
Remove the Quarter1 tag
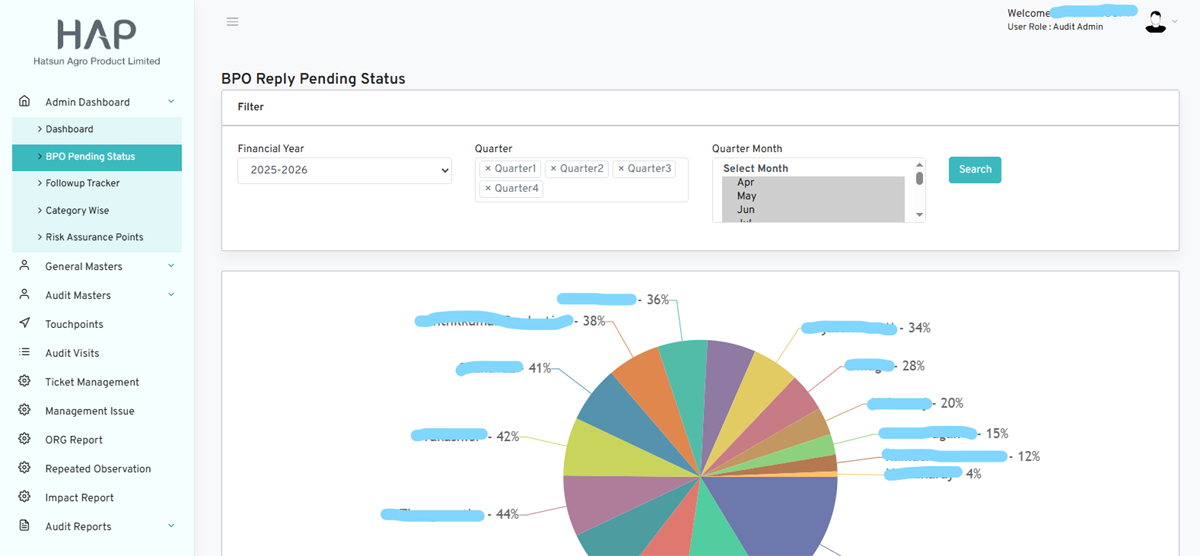[488, 169]
